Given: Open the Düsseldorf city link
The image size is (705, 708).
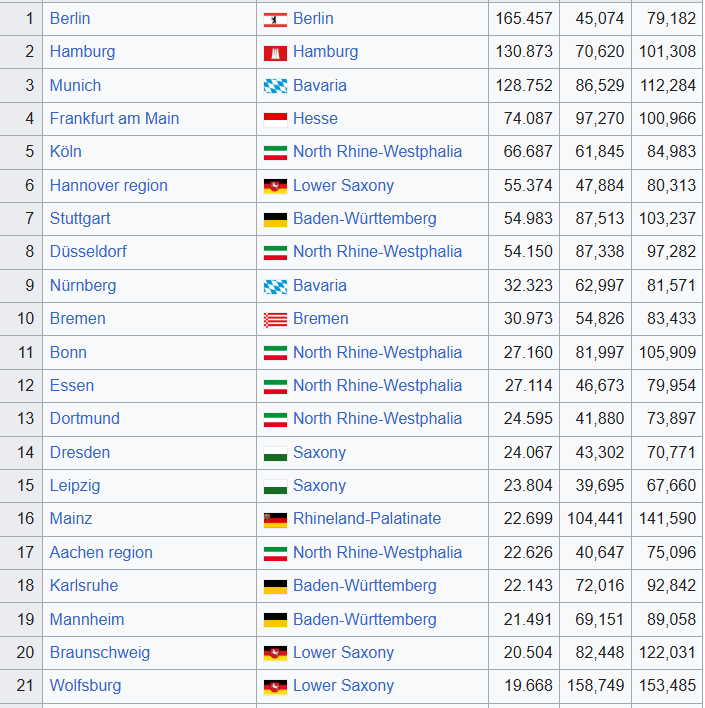Looking at the screenshot, I should [x=88, y=252].
